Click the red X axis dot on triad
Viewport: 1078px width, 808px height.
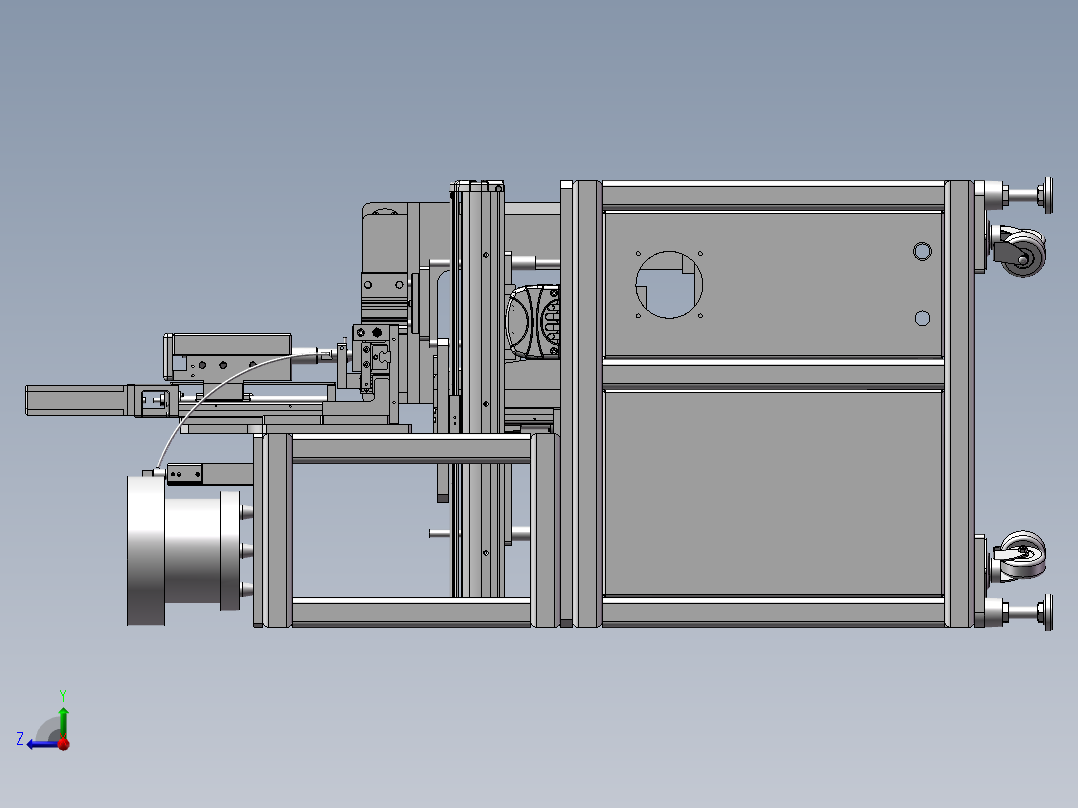click(63, 743)
